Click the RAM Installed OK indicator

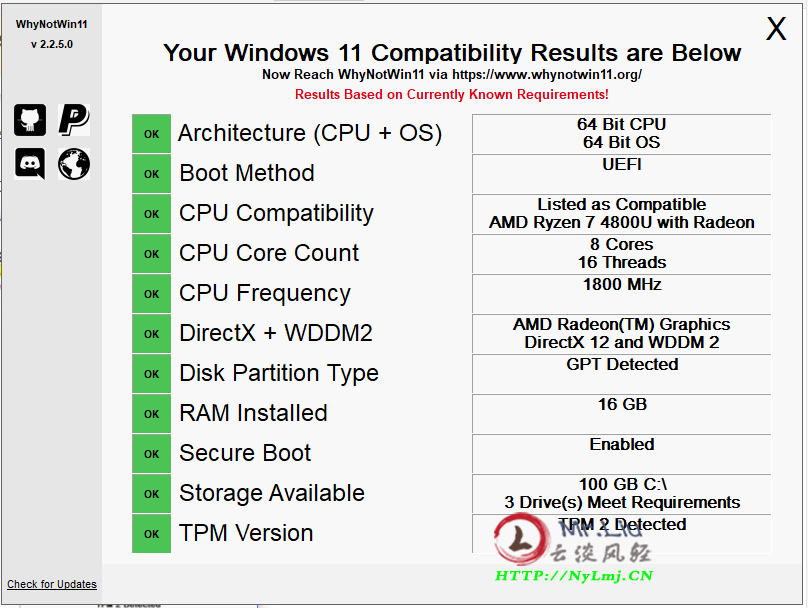click(x=152, y=414)
